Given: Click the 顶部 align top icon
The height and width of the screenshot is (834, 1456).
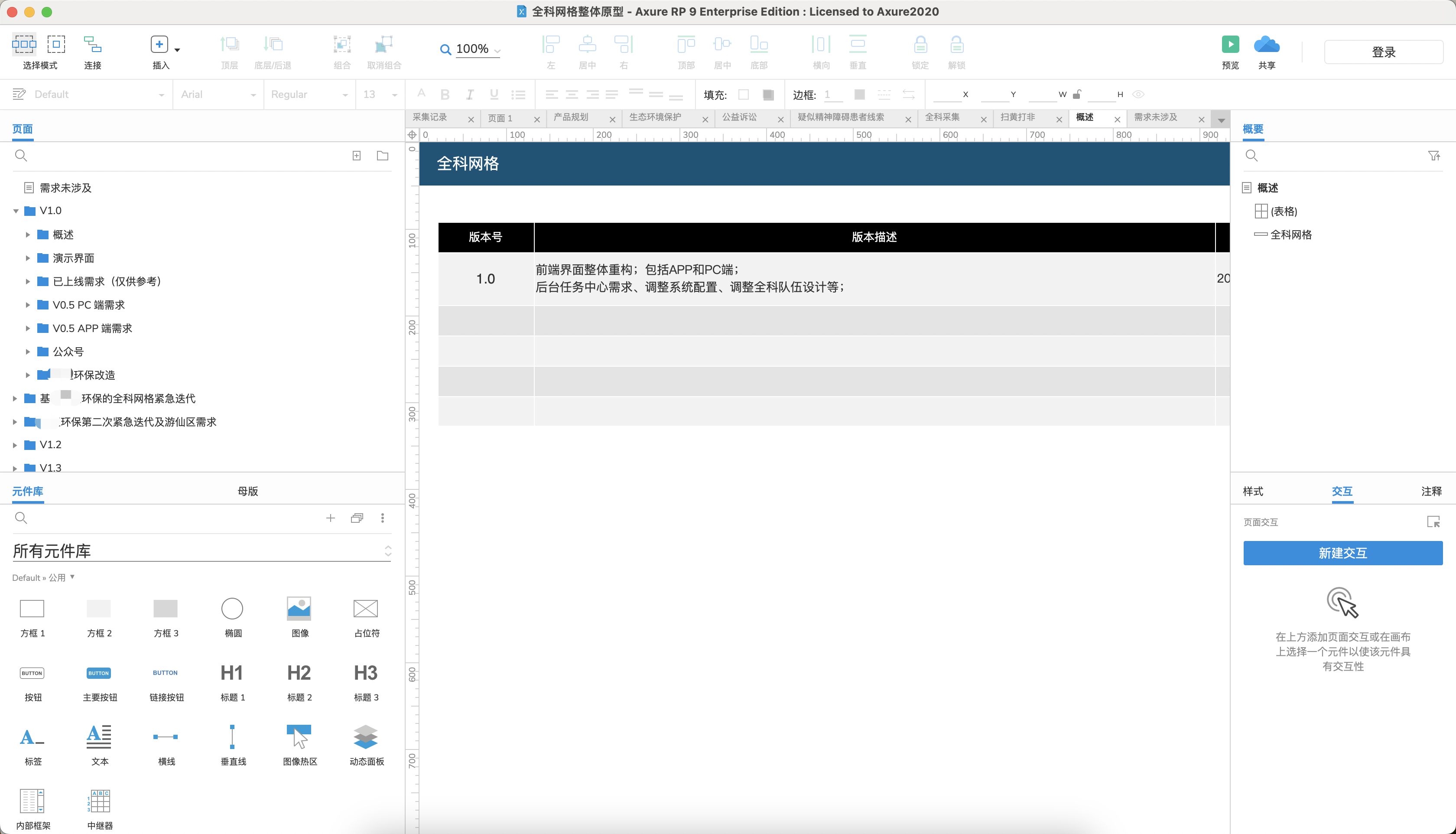Looking at the screenshot, I should (x=686, y=44).
